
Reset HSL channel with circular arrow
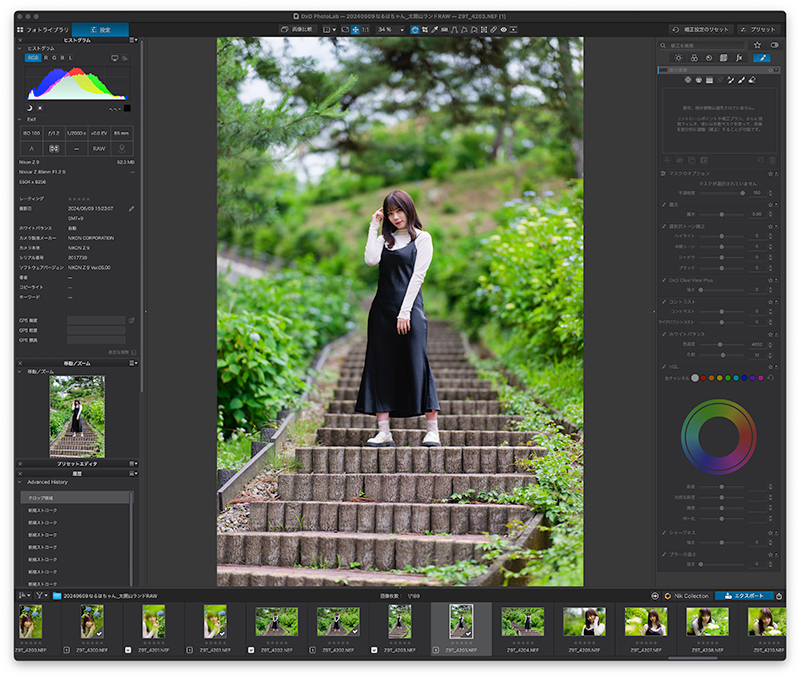coord(770,378)
